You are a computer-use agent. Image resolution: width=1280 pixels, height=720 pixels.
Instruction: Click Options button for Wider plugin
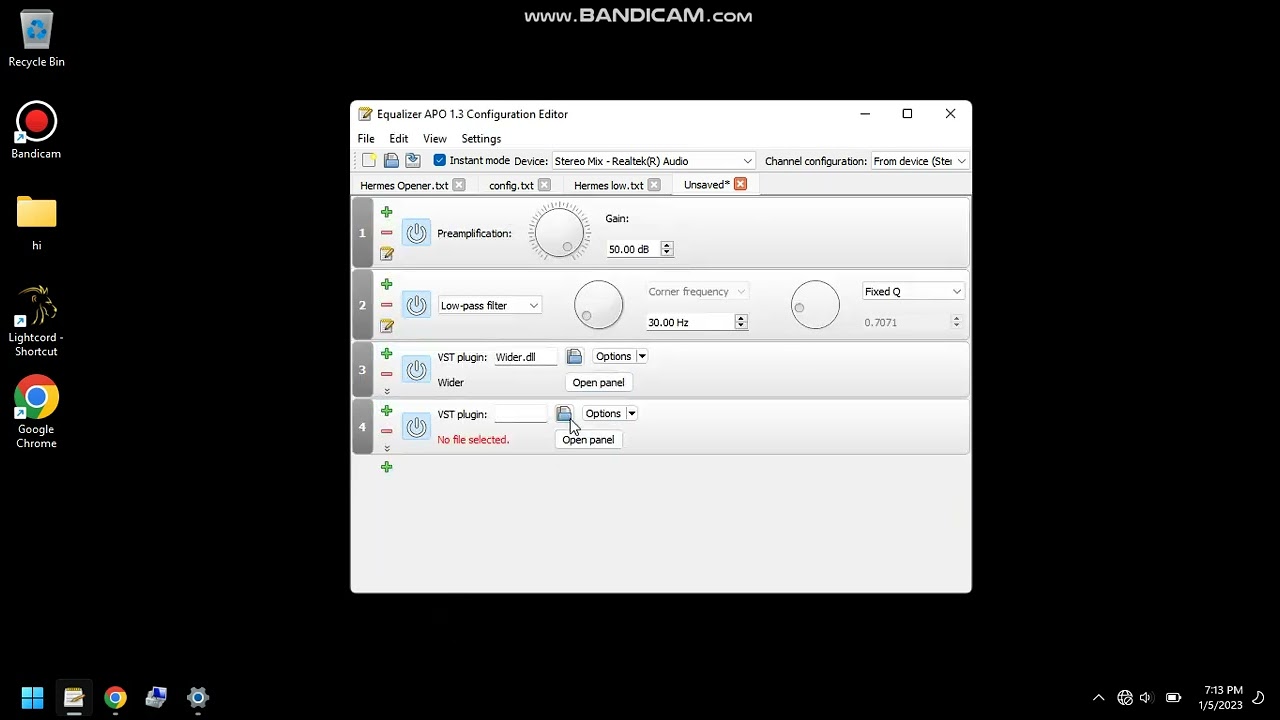pos(613,357)
